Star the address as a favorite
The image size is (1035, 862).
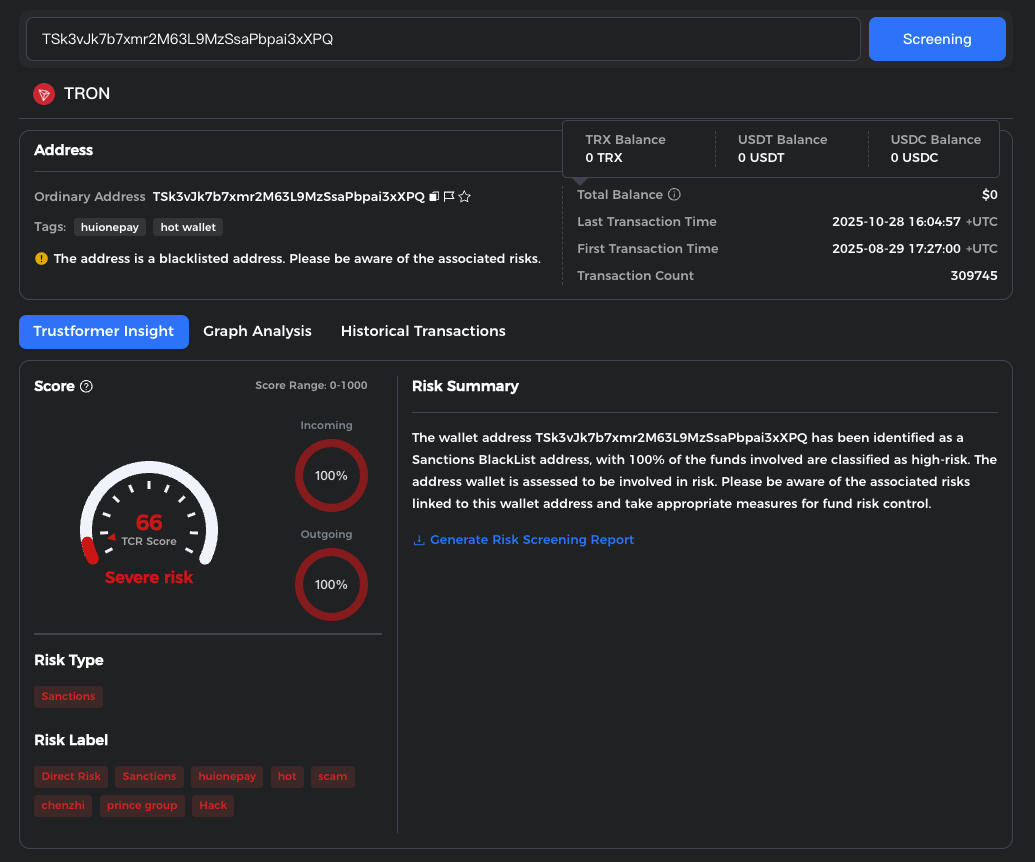(x=465, y=197)
